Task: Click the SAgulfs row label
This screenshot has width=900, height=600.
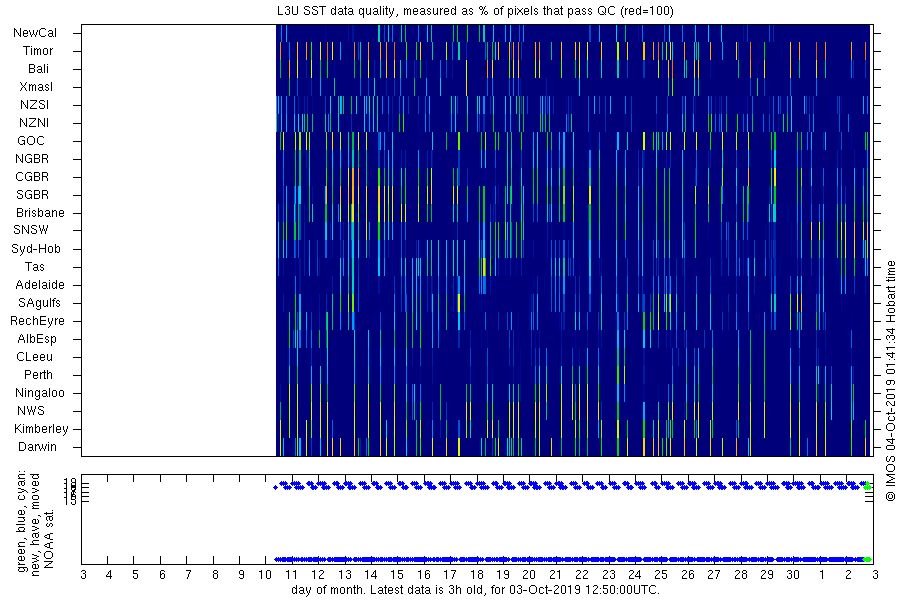Action: click(x=39, y=303)
